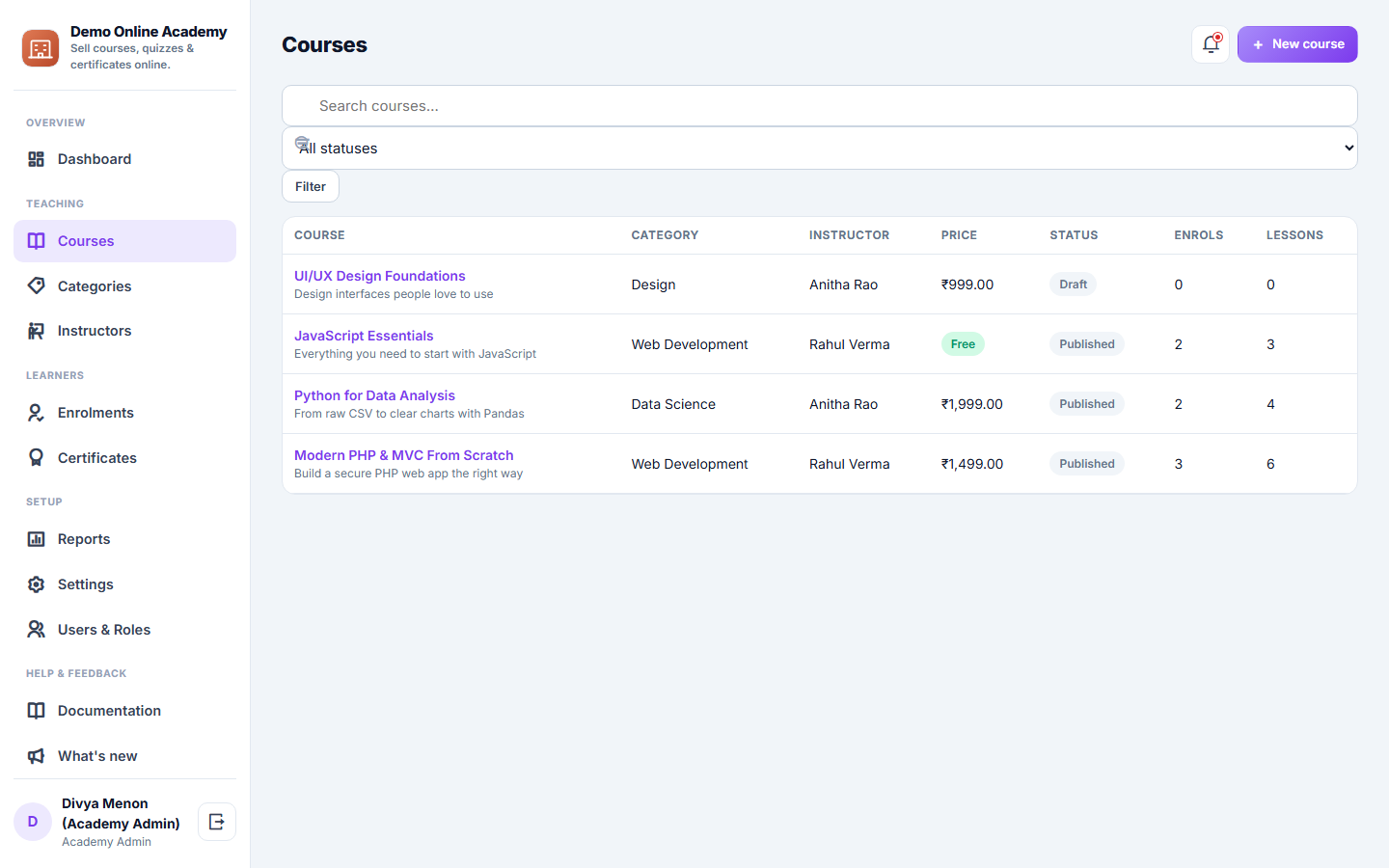
Task: Click the ₹999.00 price cell
Action: coord(967,285)
